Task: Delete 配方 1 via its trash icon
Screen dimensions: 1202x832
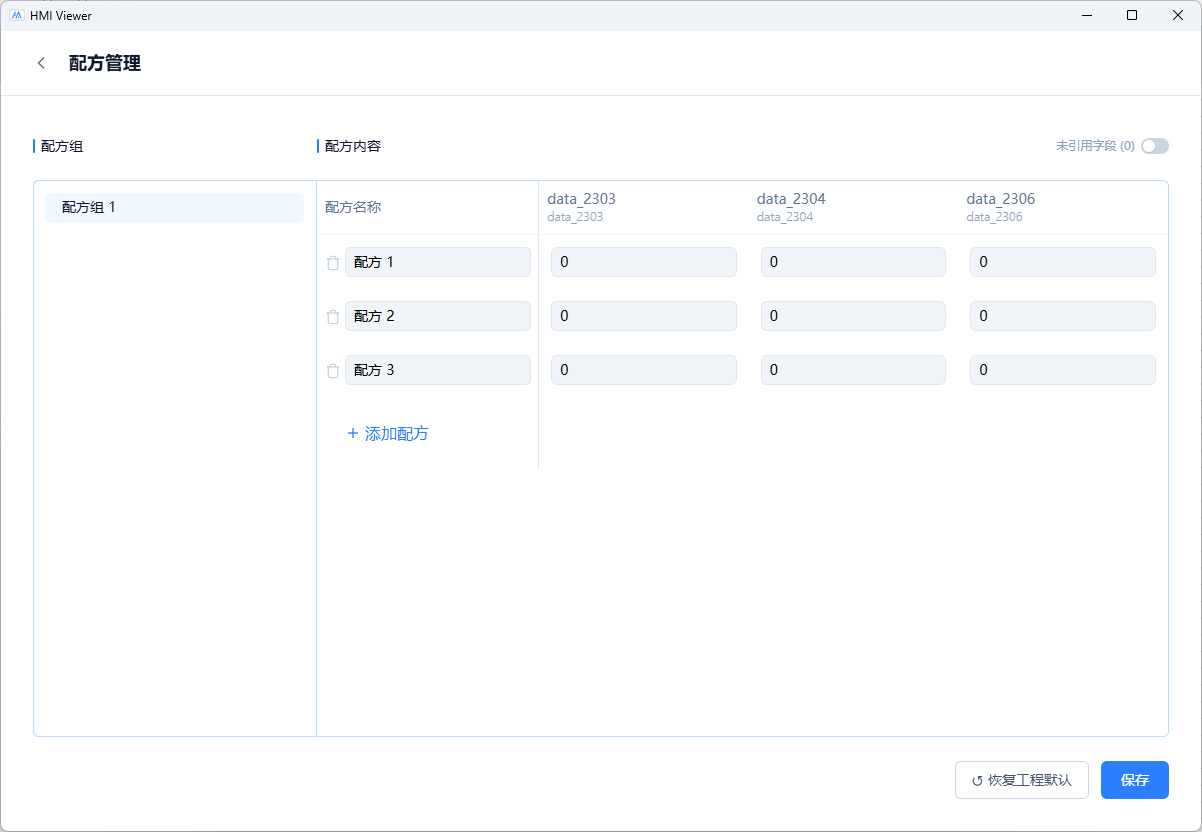Action: coord(333,263)
